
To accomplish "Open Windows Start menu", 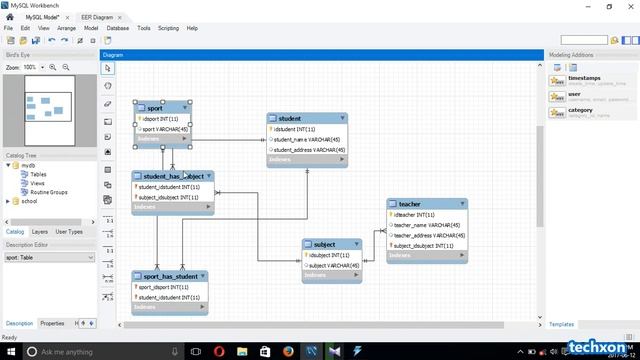I will (11, 351).
